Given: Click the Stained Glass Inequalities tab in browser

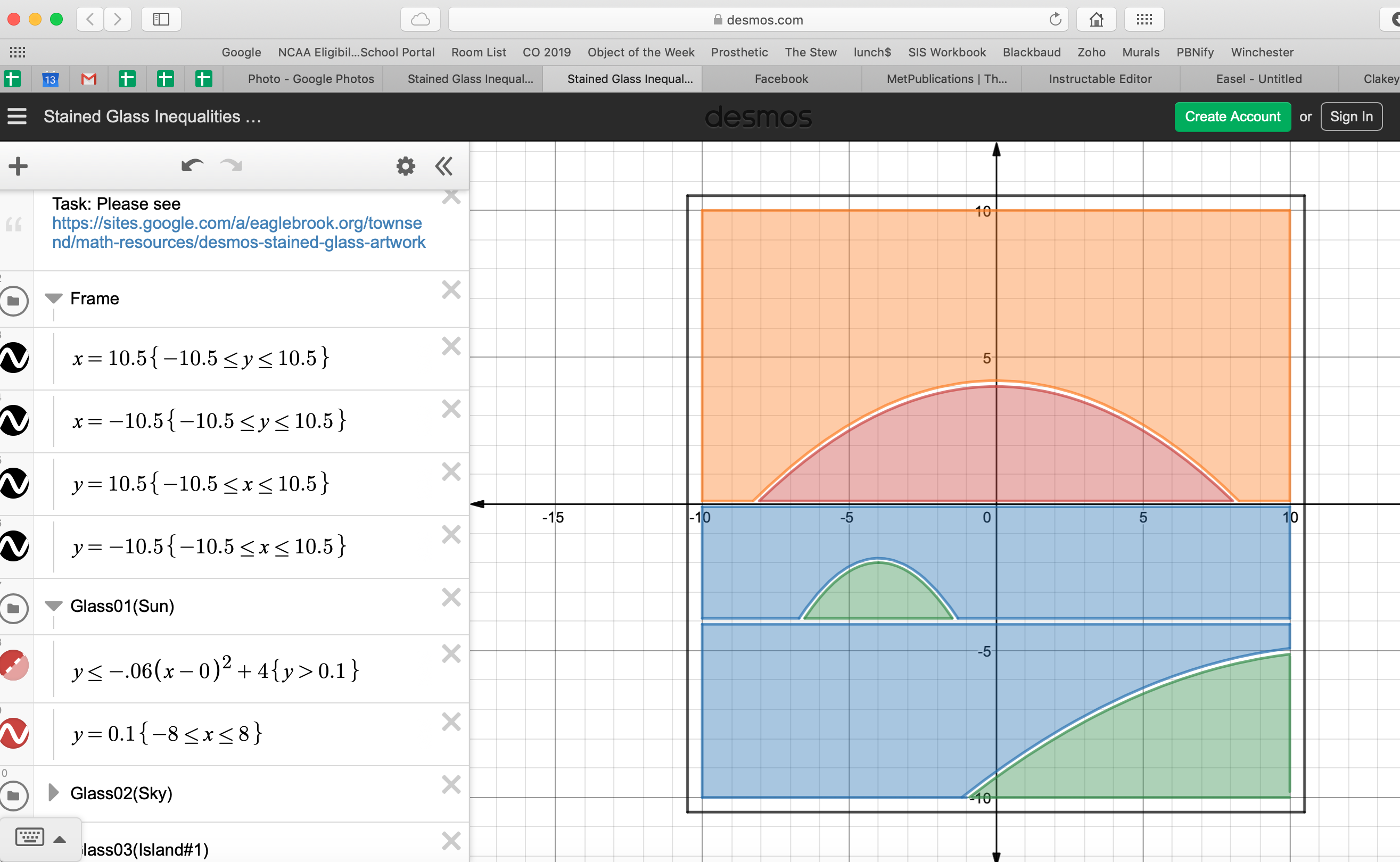Looking at the screenshot, I should (x=629, y=78).
